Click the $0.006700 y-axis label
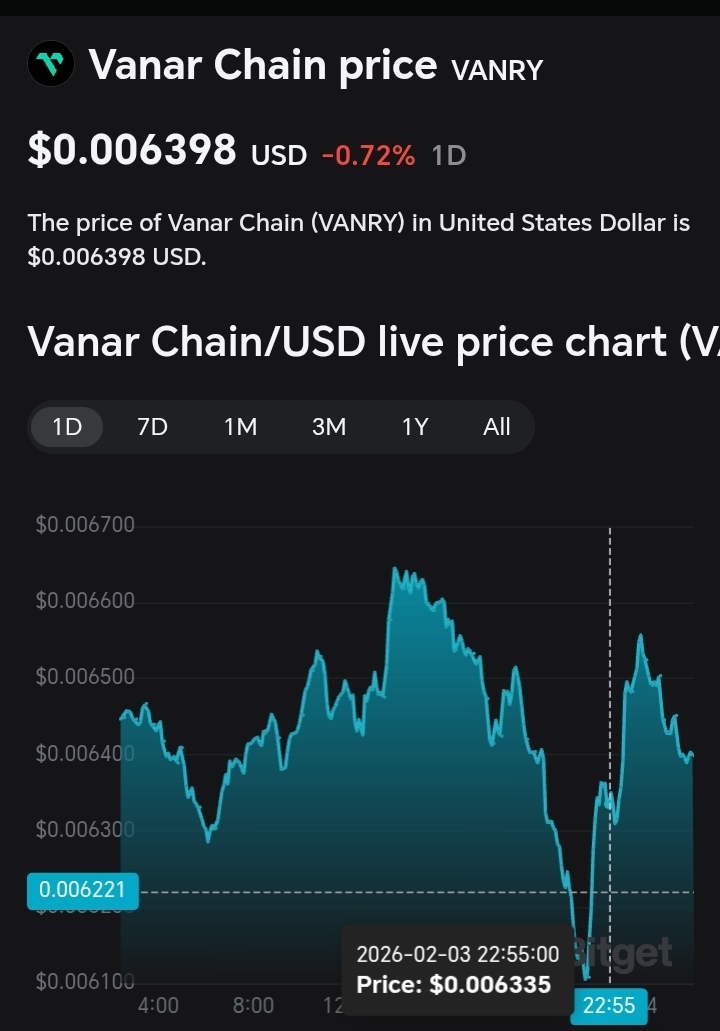The height and width of the screenshot is (1031, 720). coord(85,526)
